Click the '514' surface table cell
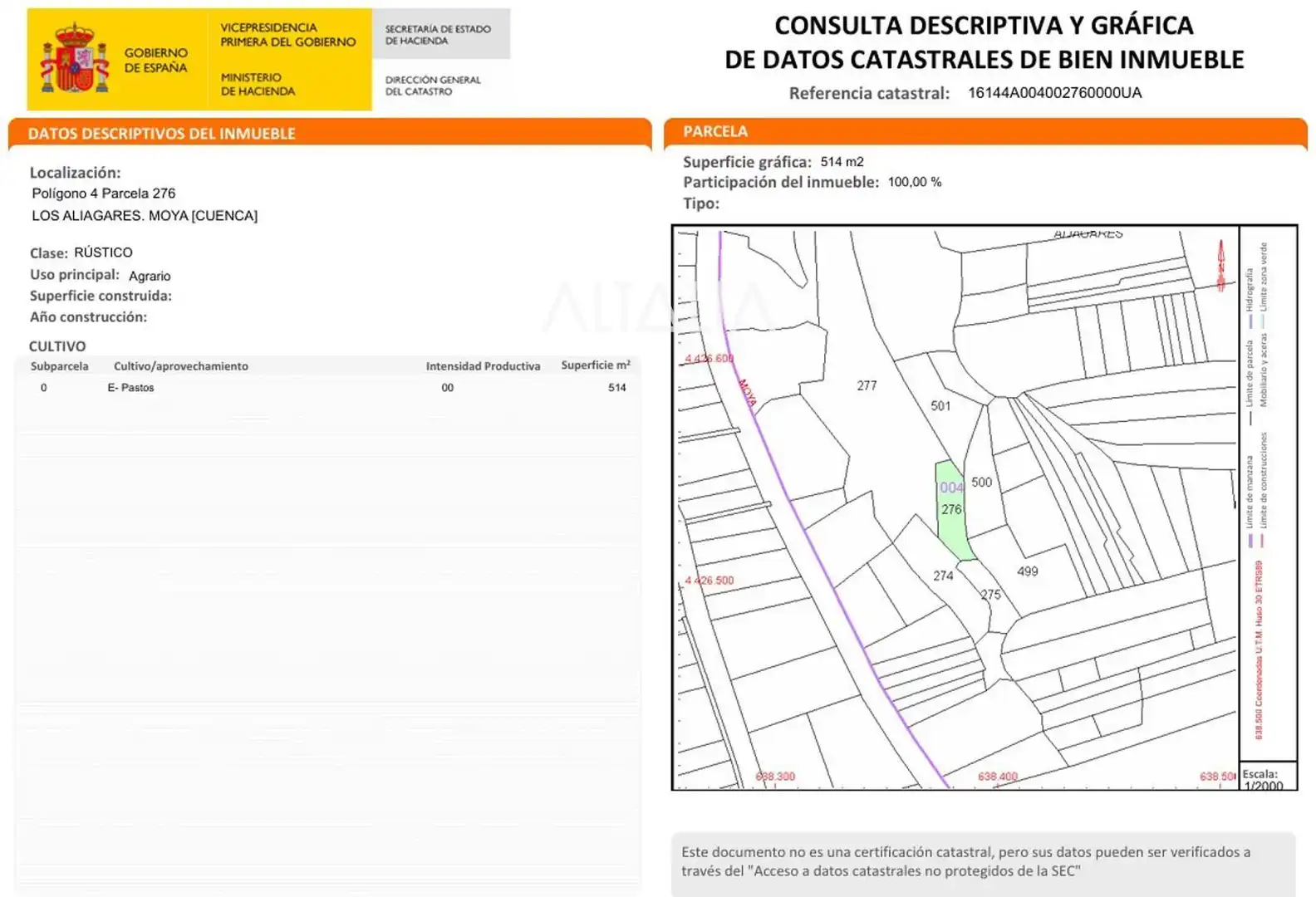Screen dimensions: 1316x897 [617, 388]
